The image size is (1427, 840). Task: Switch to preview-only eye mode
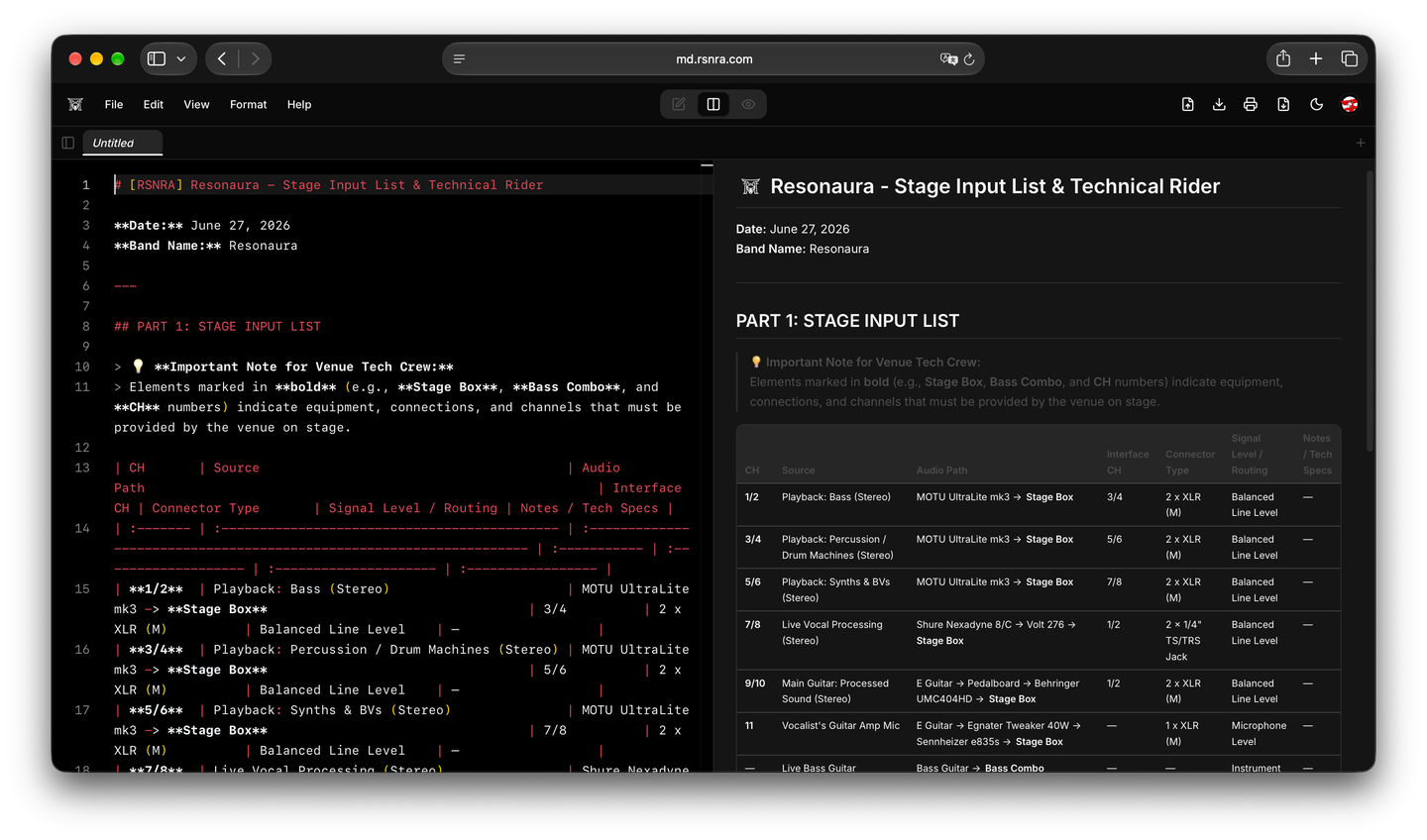[748, 104]
